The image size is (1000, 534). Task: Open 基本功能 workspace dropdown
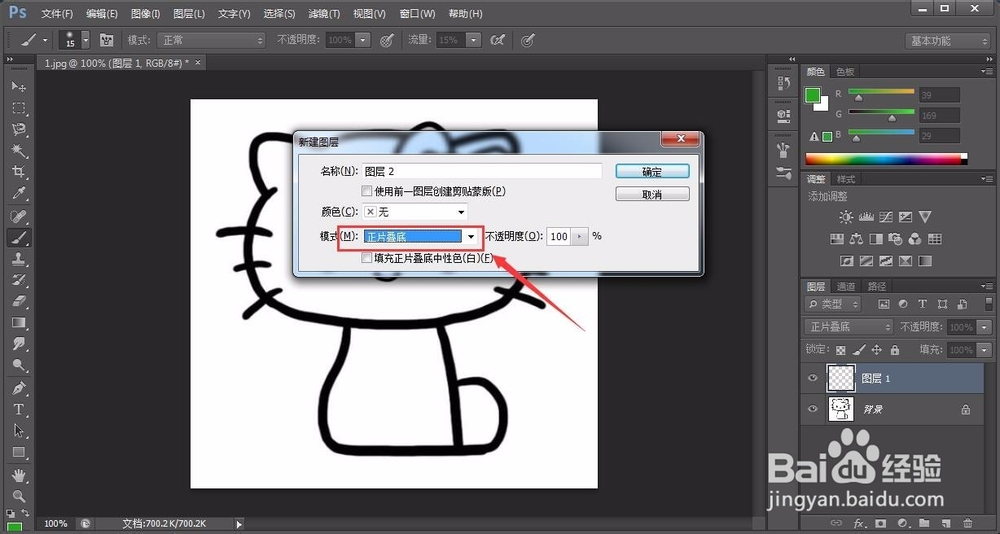pos(947,41)
